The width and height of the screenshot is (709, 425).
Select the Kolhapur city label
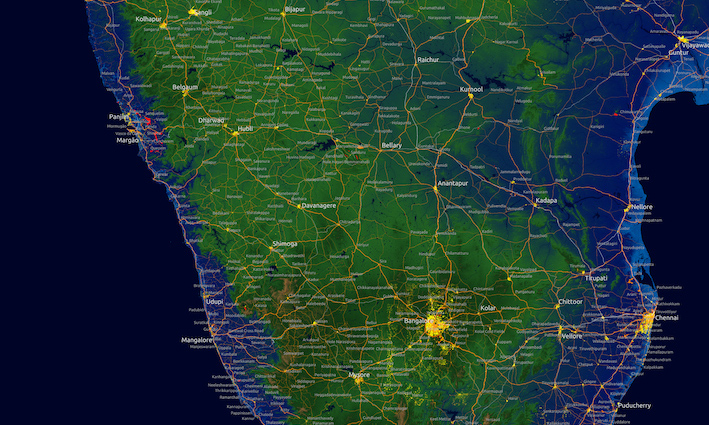pyautogui.click(x=148, y=19)
